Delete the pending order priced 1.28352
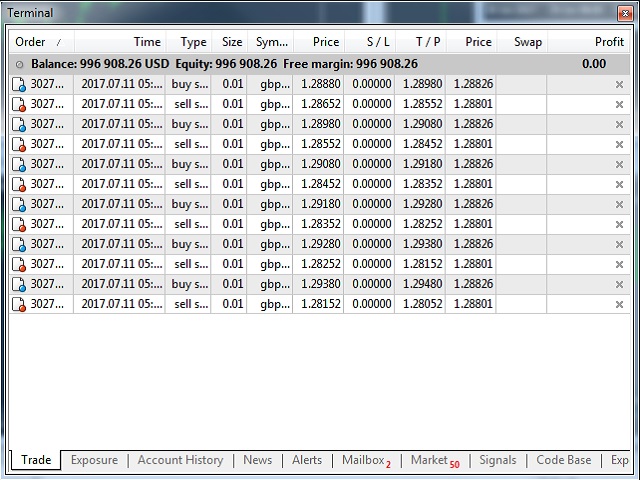This screenshot has width=640, height=480. 619,224
